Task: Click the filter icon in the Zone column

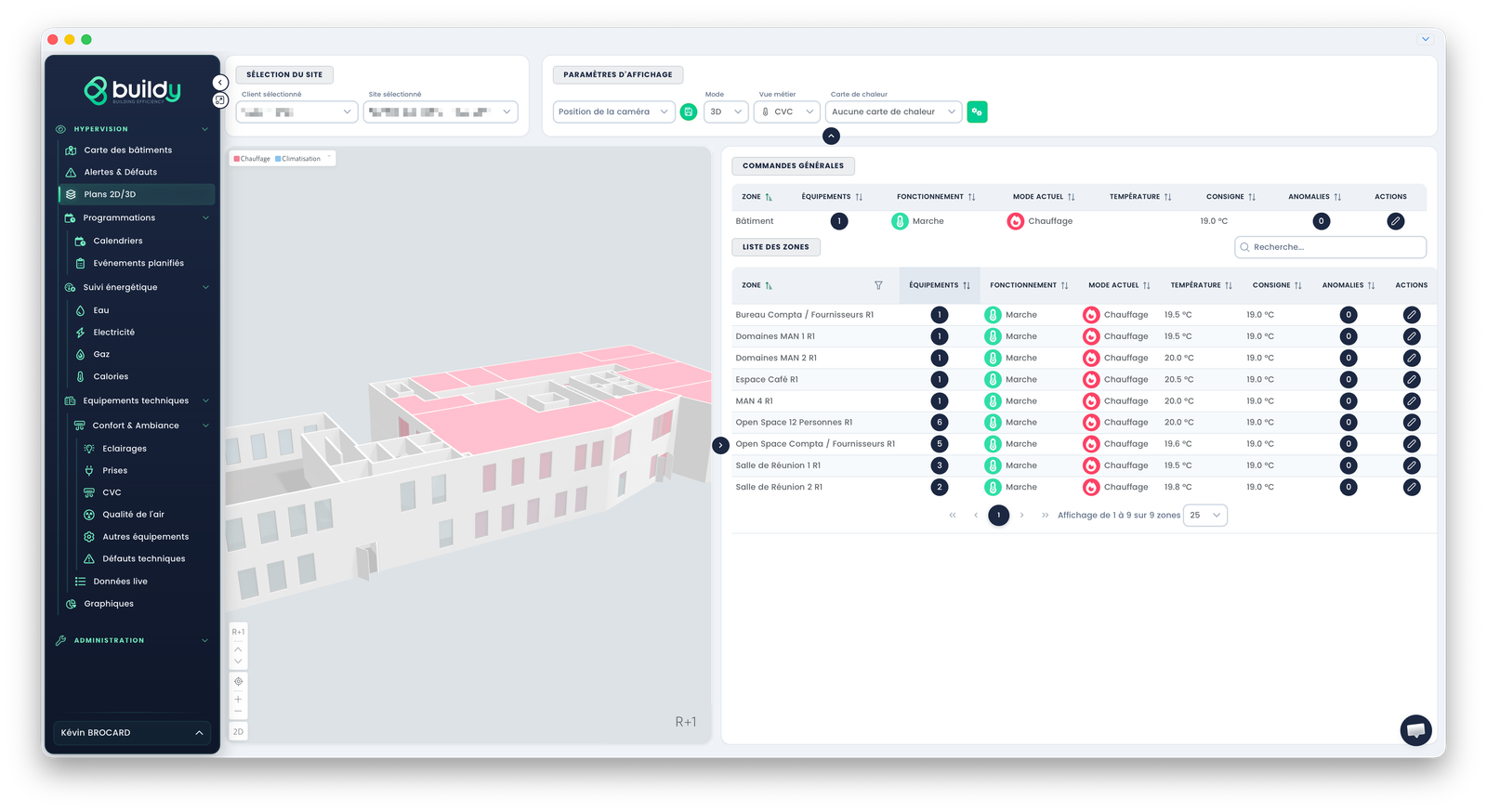Action: coord(878,285)
